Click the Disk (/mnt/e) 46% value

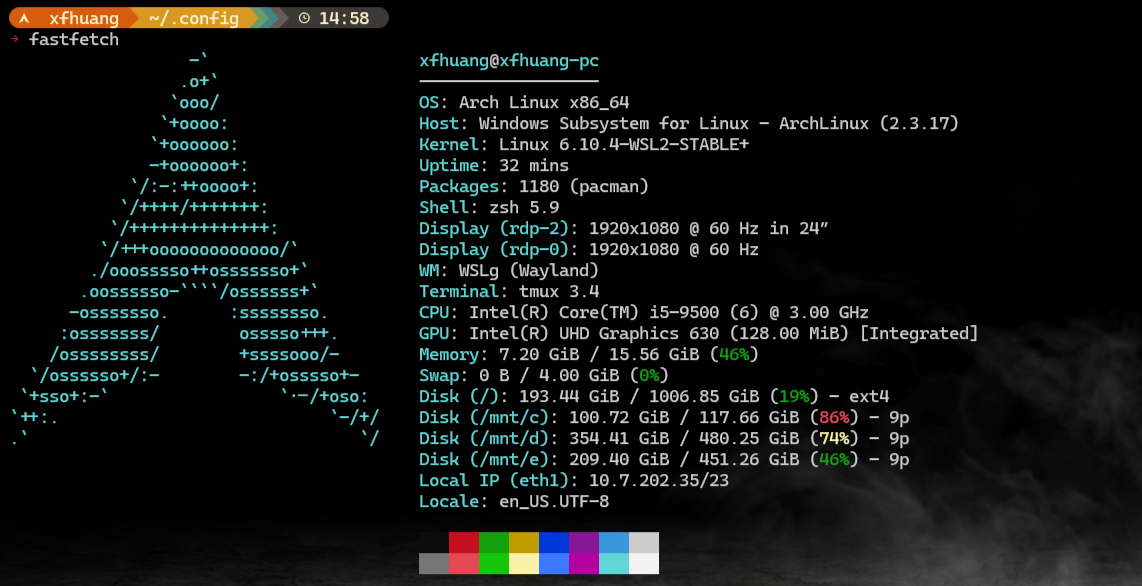834,460
